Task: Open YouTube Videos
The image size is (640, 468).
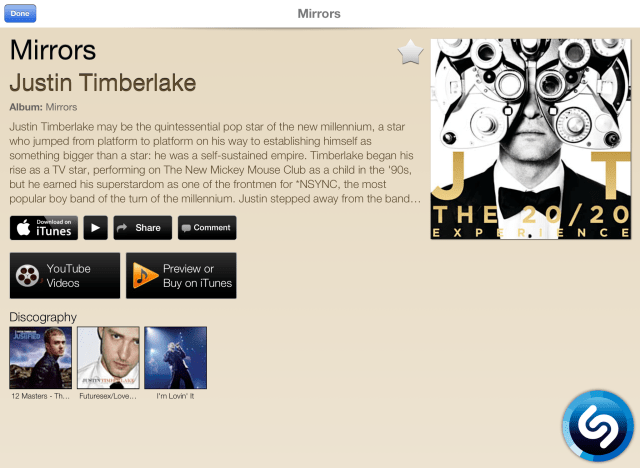Action: click(65, 275)
